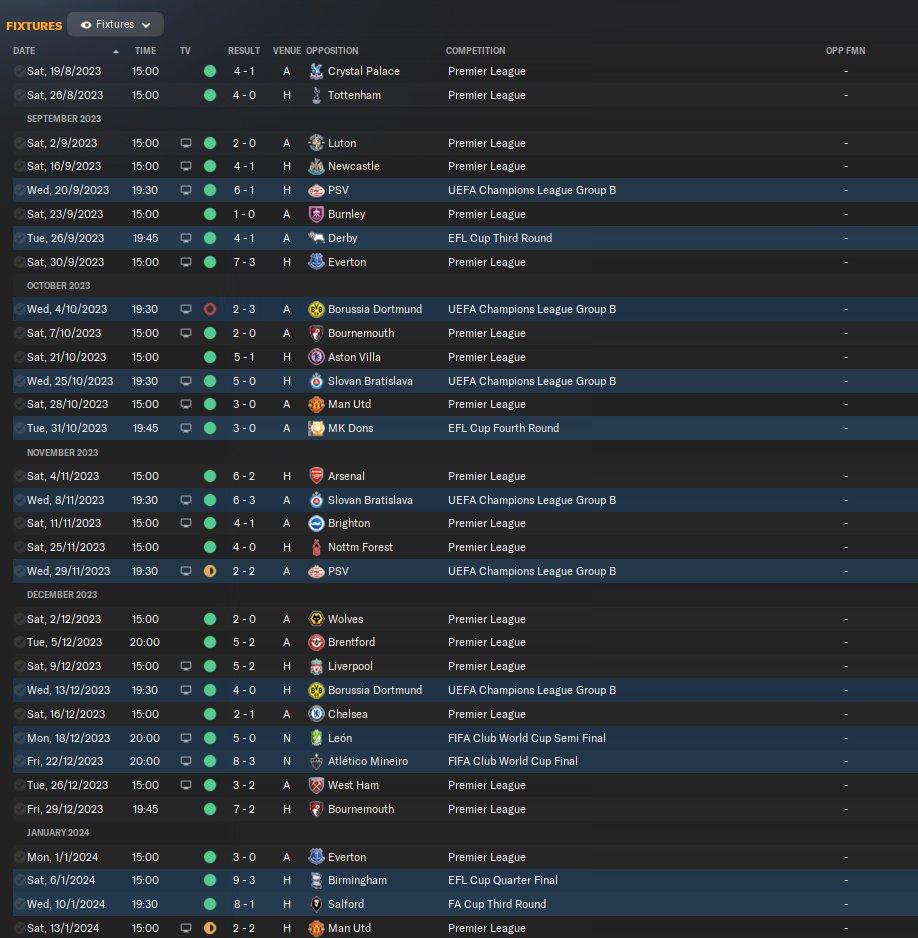Click the Liverpool club badge
This screenshot has width=918, height=938.
pyautogui.click(x=316, y=666)
